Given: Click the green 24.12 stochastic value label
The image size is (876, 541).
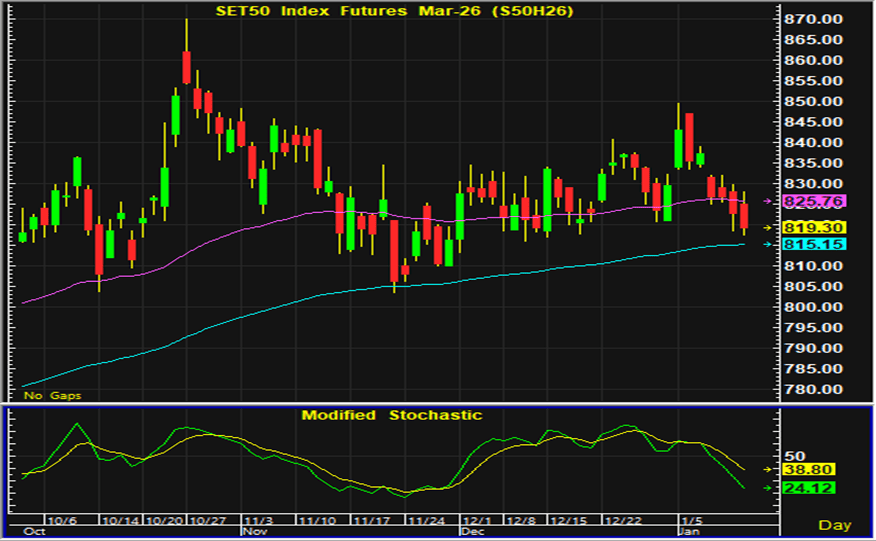Looking at the screenshot, I should 802,488.
